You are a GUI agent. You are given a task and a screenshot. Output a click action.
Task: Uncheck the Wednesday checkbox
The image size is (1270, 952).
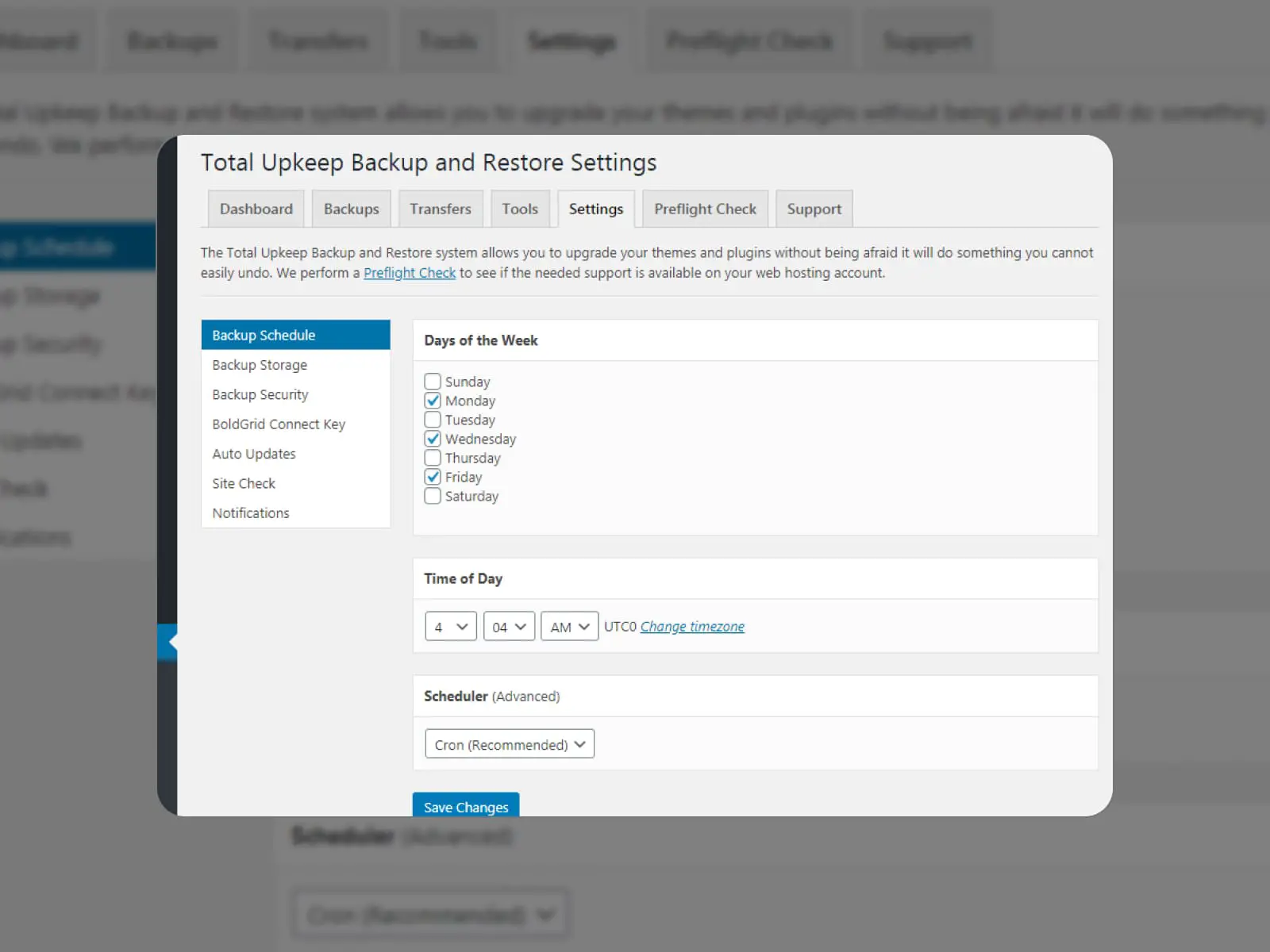pos(433,439)
